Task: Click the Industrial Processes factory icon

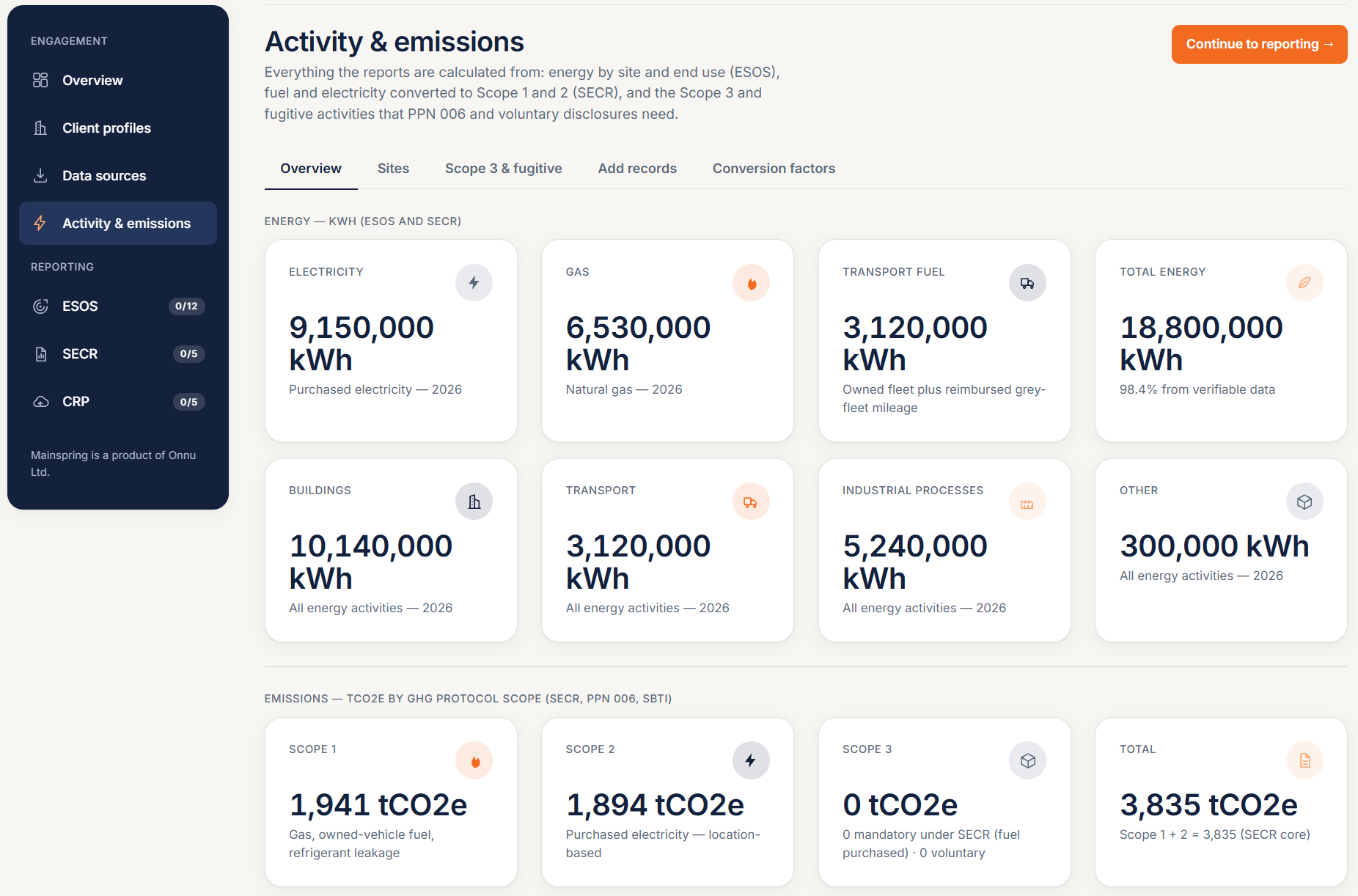Action: [x=1027, y=501]
